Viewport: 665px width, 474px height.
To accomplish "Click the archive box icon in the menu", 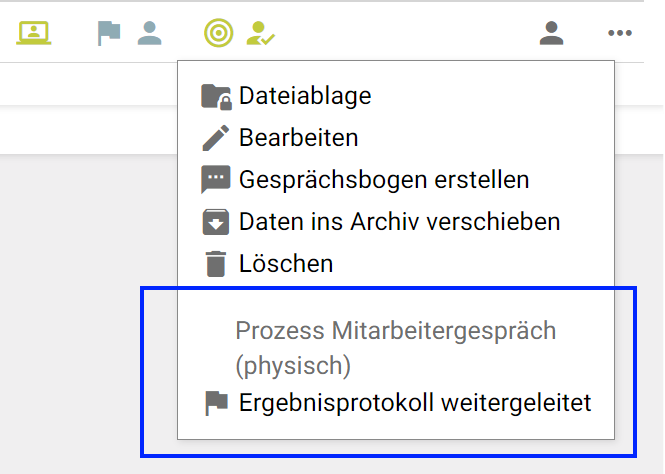I will (216, 222).
